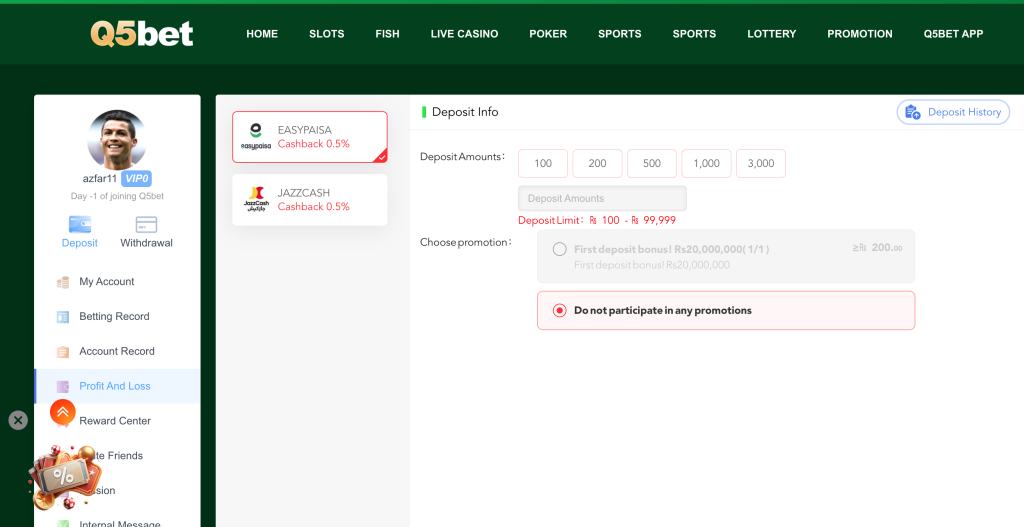Choose the 500 deposit amount
Viewport: 1024px width, 527px height.
[x=652, y=163]
